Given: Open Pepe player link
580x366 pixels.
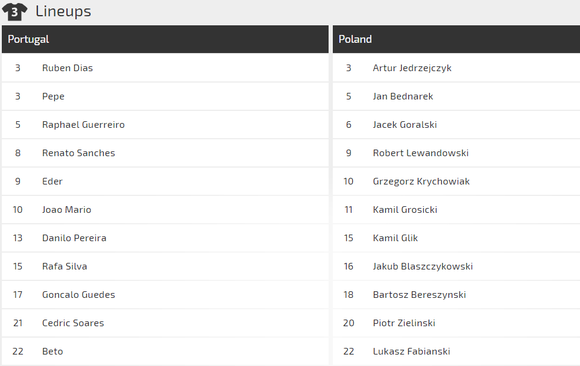Looking at the screenshot, I should 53,97.
